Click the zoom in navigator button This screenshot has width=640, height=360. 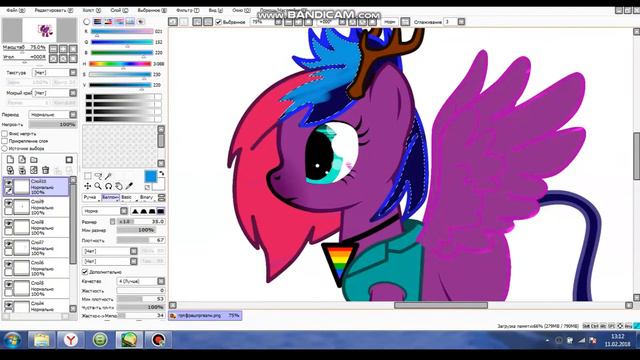tap(63, 49)
